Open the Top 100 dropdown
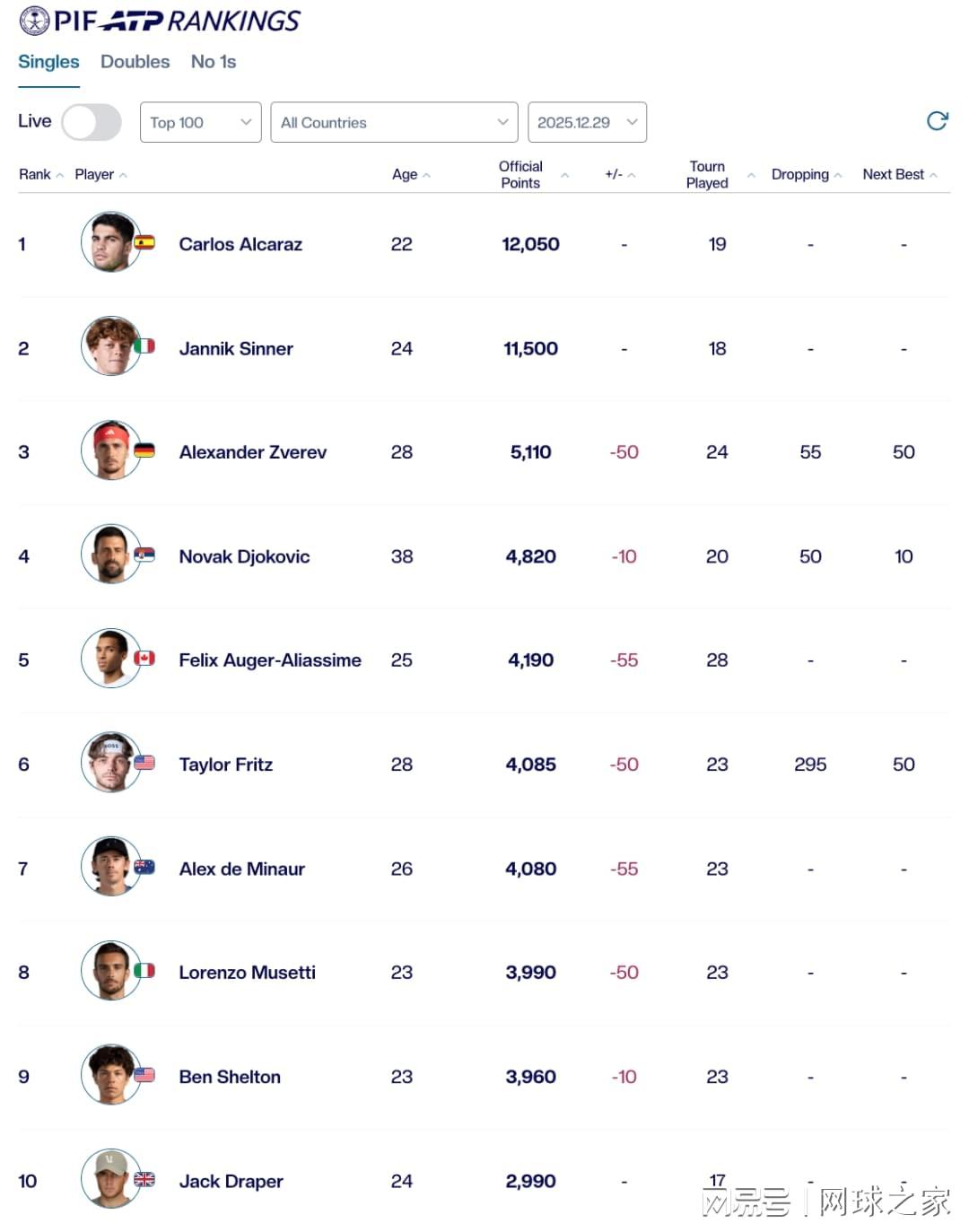The height and width of the screenshot is (1232, 969). coord(200,122)
